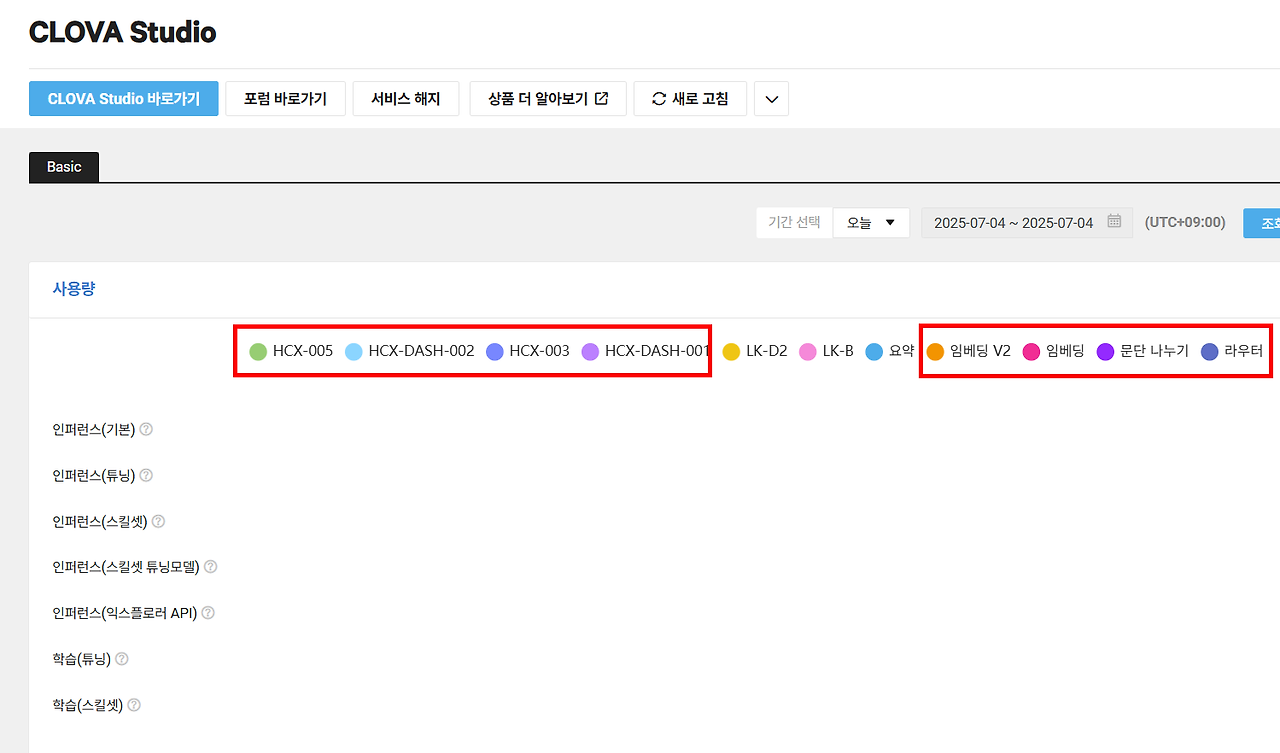Click the 라우터 legend label
The image size is (1280, 753).
(x=1243, y=351)
